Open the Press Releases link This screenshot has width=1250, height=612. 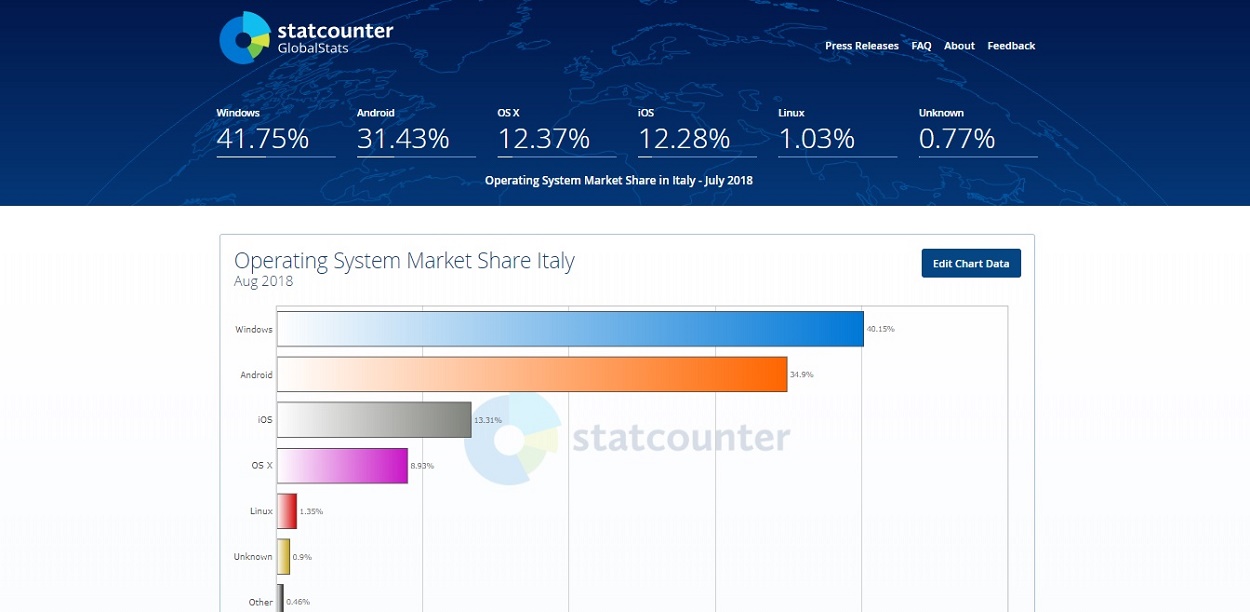pyautogui.click(x=862, y=46)
